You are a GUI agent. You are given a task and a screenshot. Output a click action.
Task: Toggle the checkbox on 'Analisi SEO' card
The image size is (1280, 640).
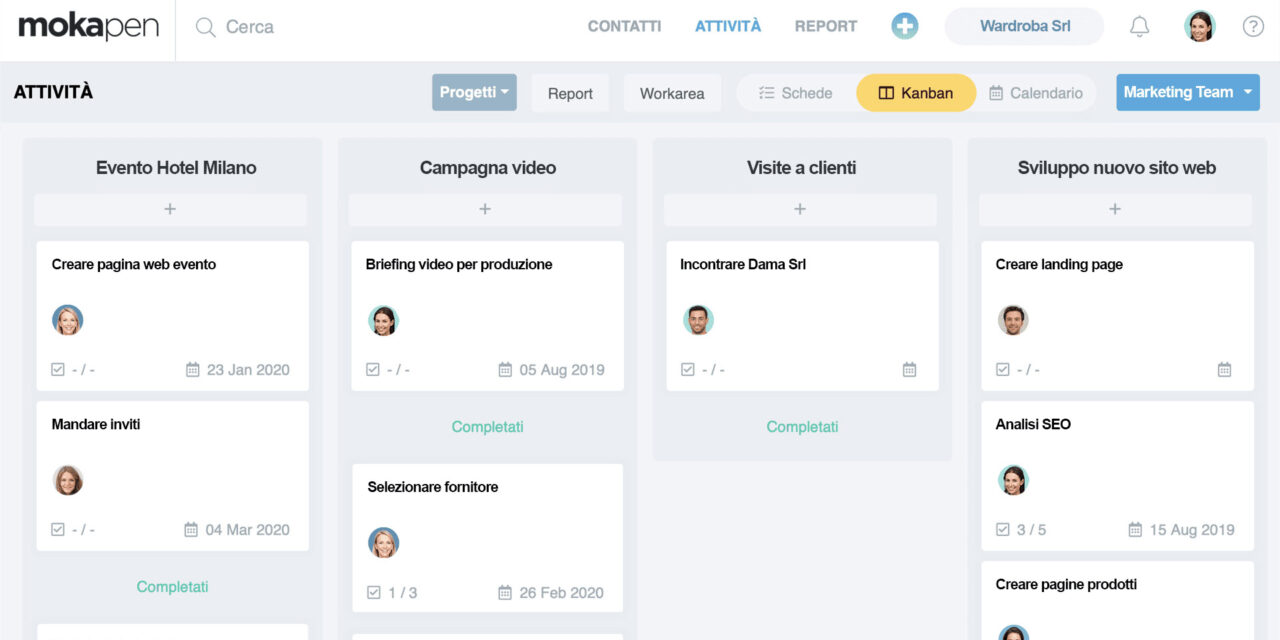1003,529
